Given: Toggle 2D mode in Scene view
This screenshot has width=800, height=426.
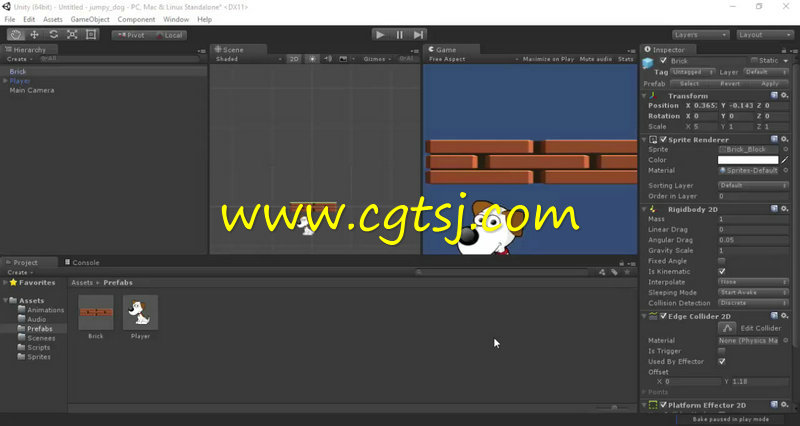Looking at the screenshot, I should [294, 59].
